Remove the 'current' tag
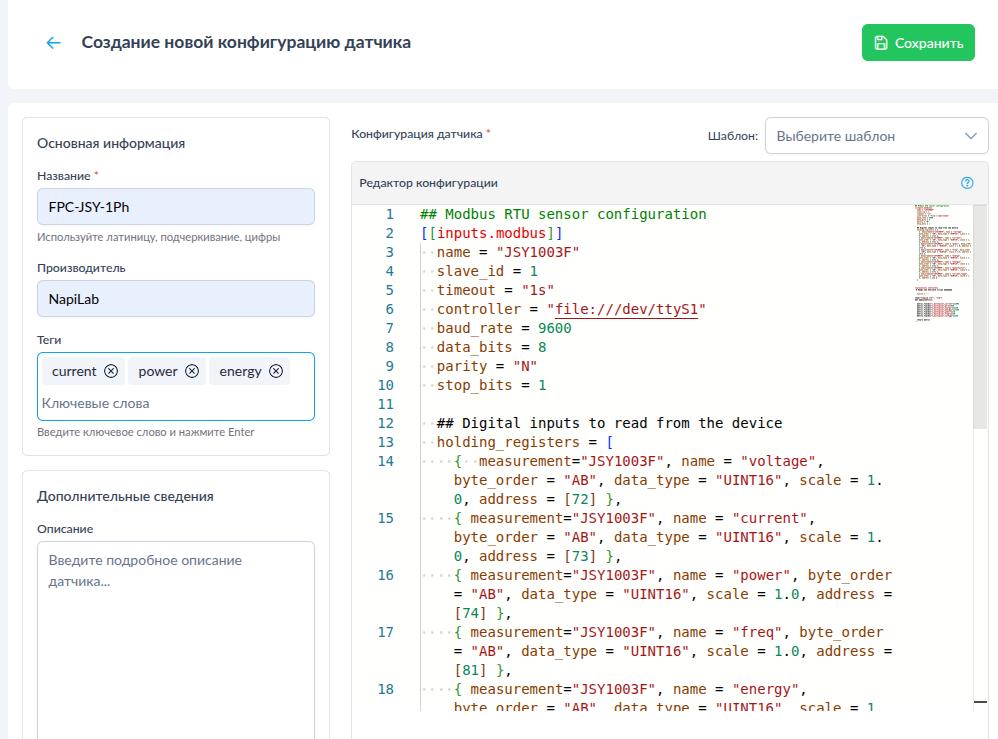998x739 pixels. (111, 371)
